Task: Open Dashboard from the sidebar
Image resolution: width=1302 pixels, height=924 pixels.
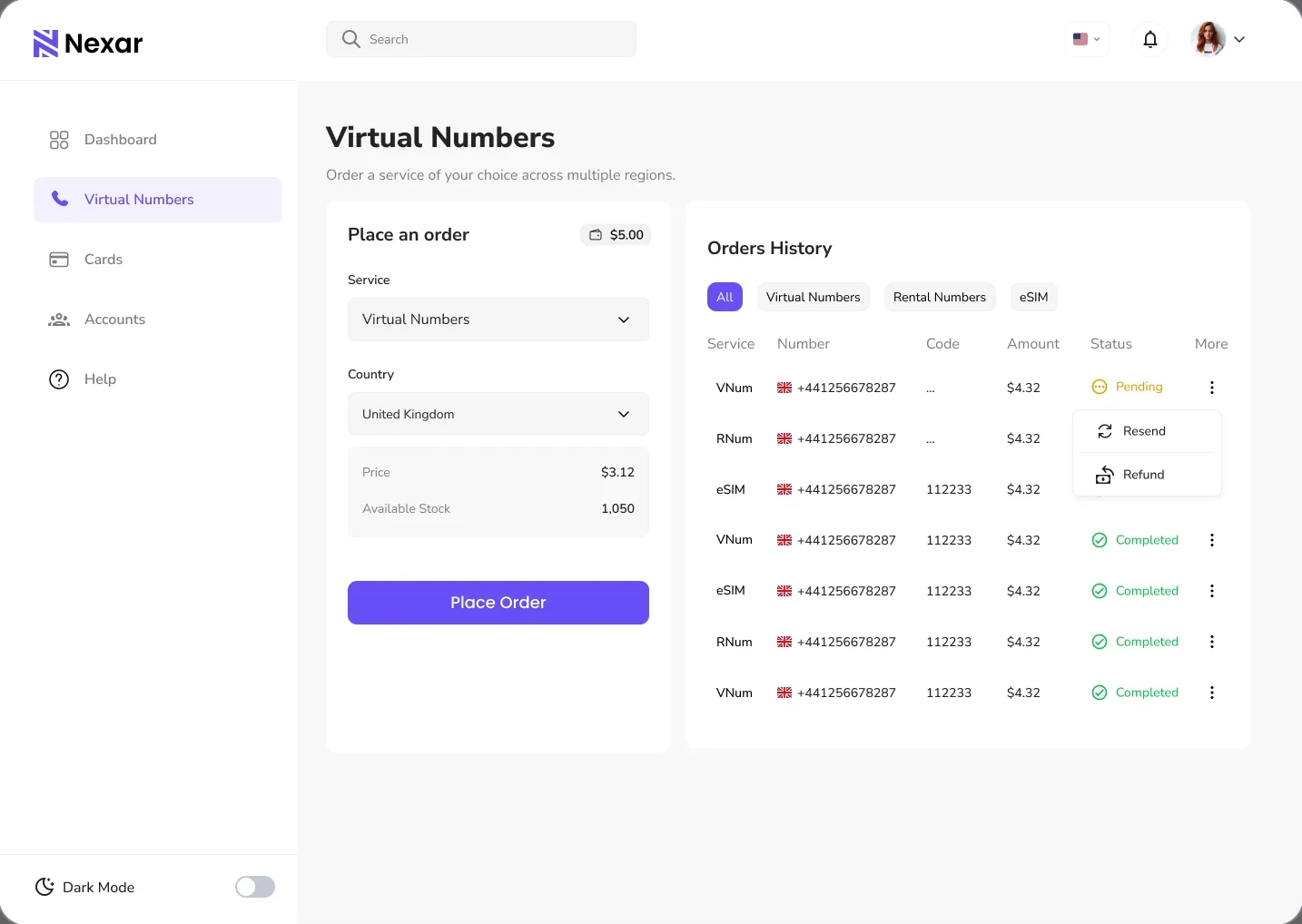Action: click(x=158, y=140)
